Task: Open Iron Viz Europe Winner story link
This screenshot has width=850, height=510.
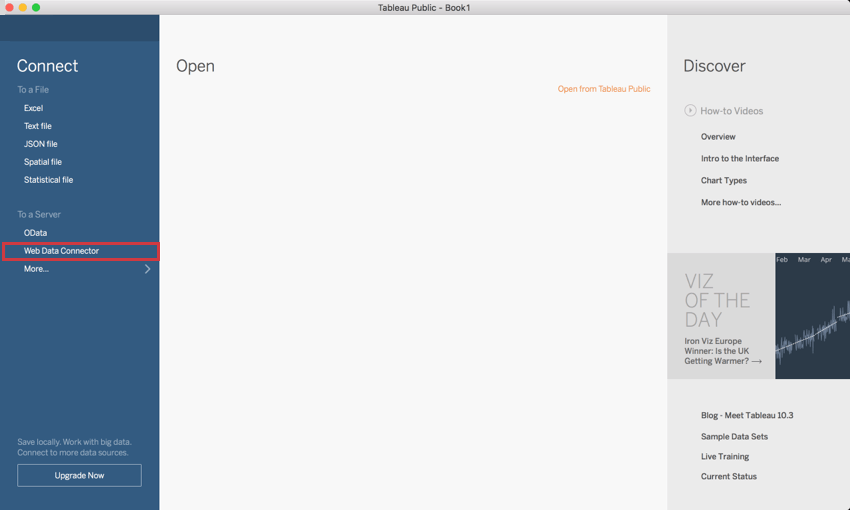Action: pyautogui.click(x=723, y=351)
